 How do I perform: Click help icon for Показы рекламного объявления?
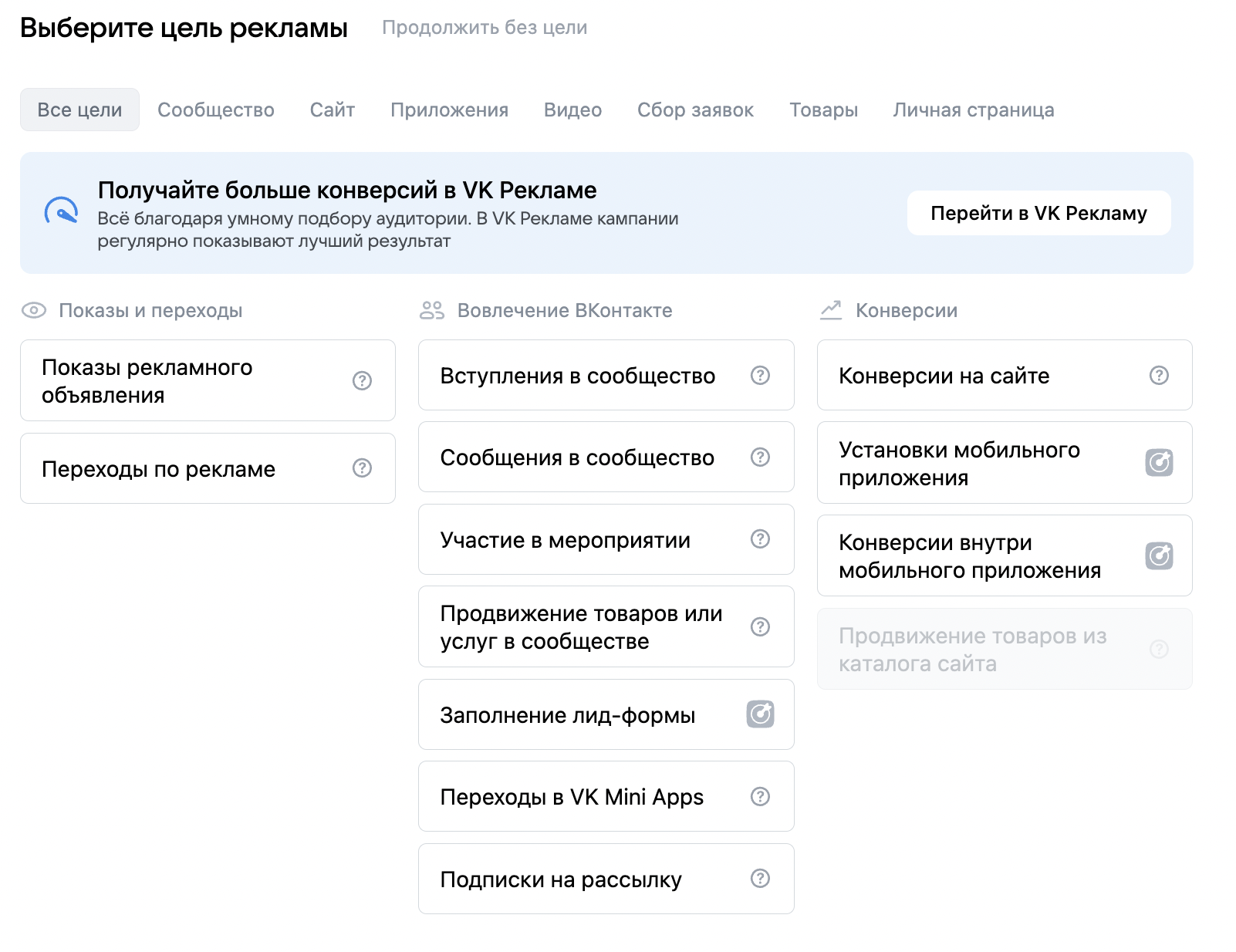click(x=362, y=380)
